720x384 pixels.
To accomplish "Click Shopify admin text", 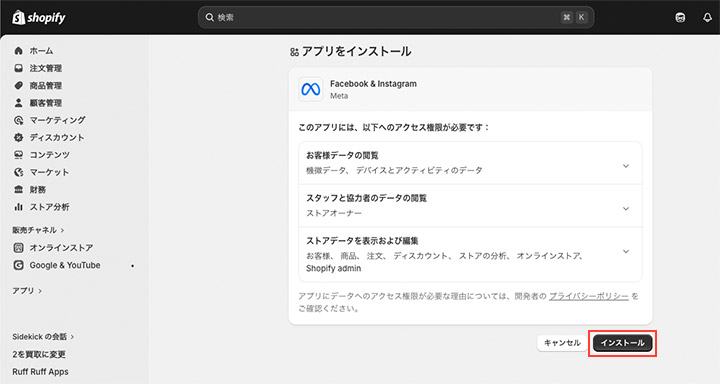I will [333, 268].
